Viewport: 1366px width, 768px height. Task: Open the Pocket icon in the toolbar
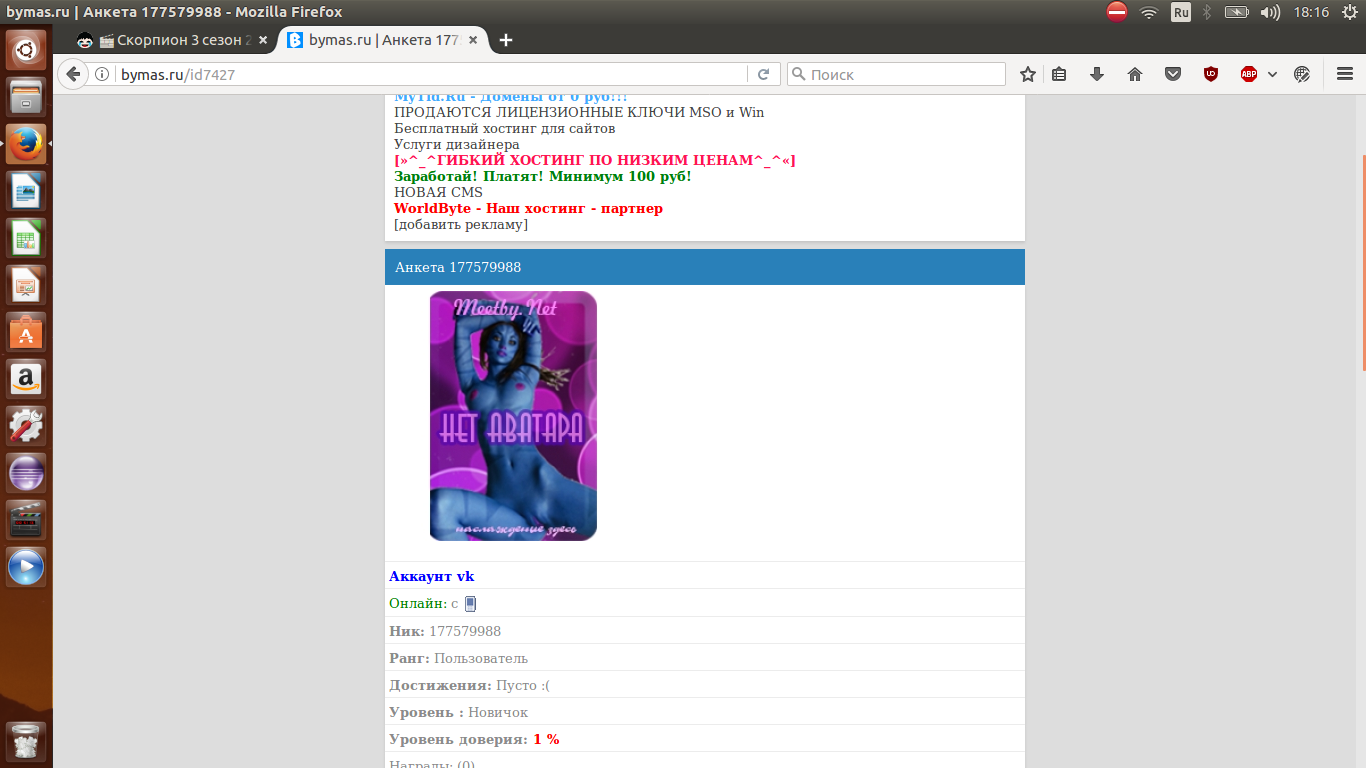pyautogui.click(x=1173, y=74)
